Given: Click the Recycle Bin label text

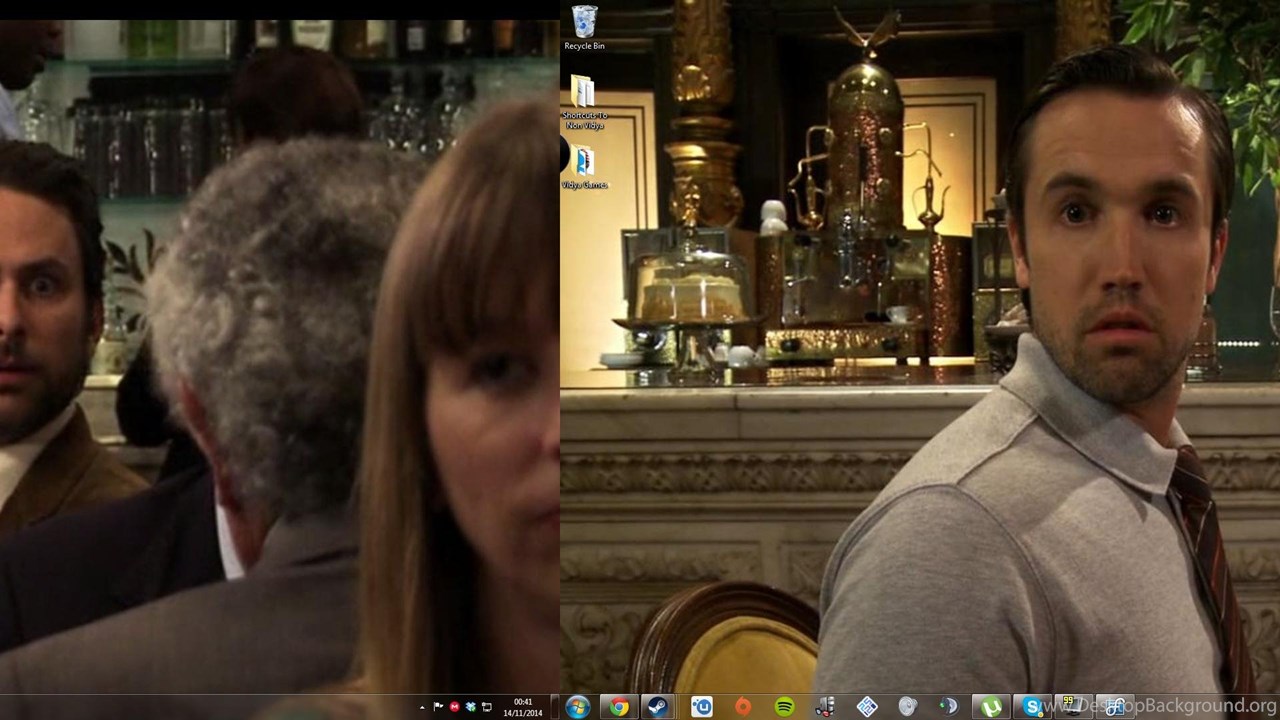Looking at the screenshot, I should click(584, 46).
